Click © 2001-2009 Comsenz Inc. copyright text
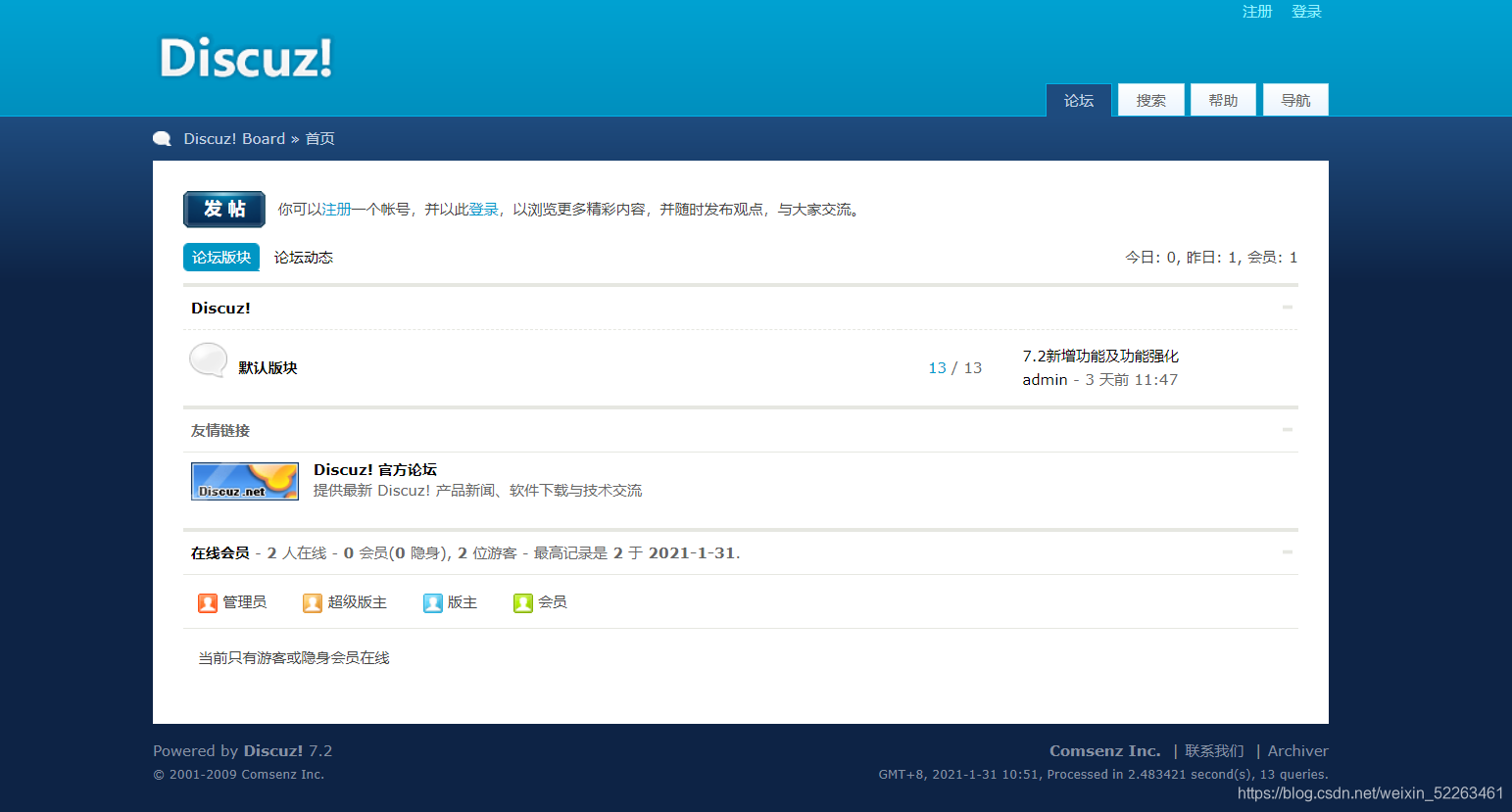Image resolution: width=1512 pixels, height=812 pixels. click(238, 775)
